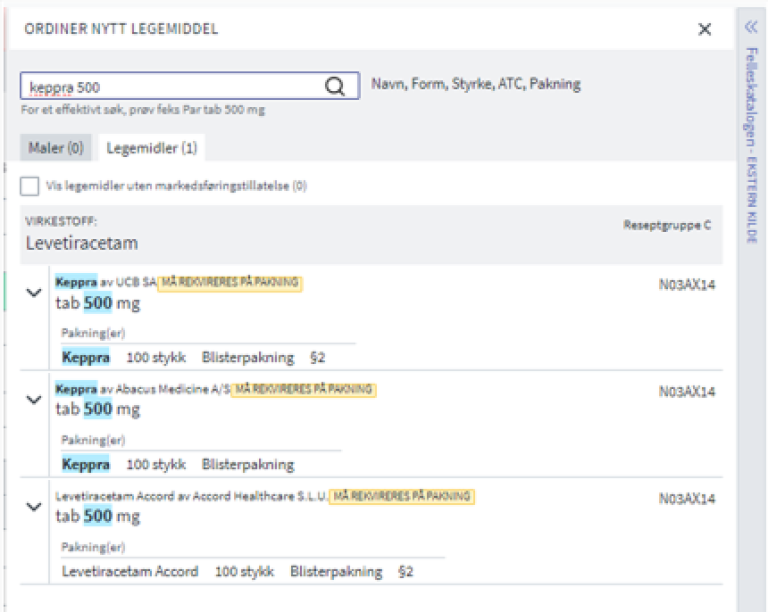Enable Vis legemidler uten markedsføringstillatelse checkbox
The width and height of the screenshot is (768, 612).
click(29, 186)
